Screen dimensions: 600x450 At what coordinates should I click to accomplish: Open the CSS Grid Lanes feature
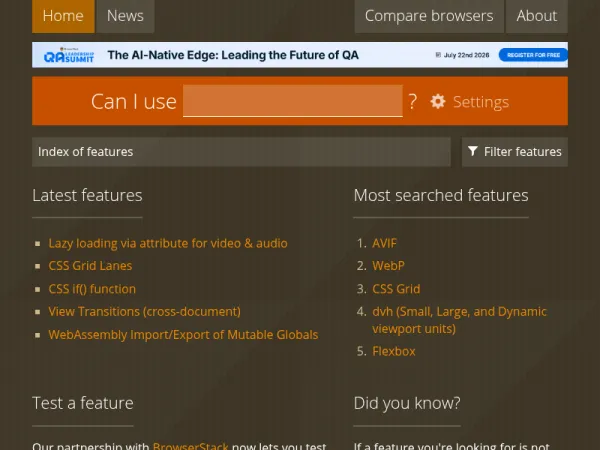click(90, 266)
